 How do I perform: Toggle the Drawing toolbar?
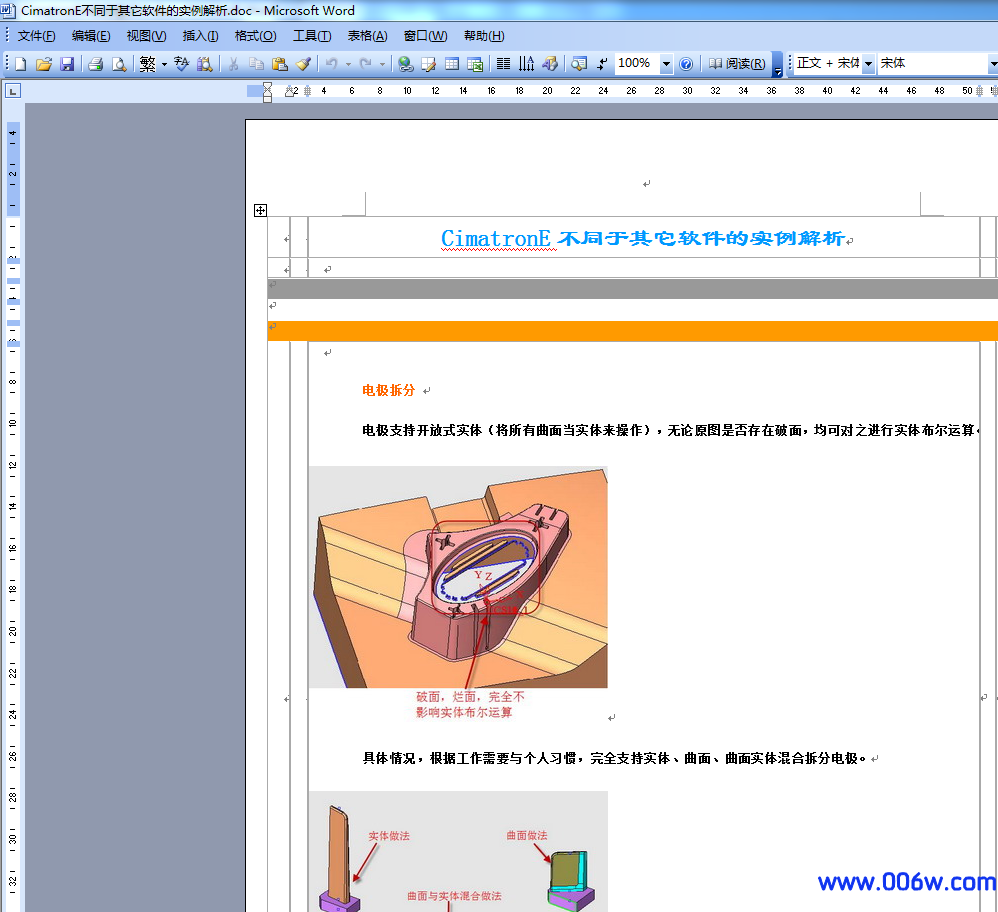click(550, 64)
